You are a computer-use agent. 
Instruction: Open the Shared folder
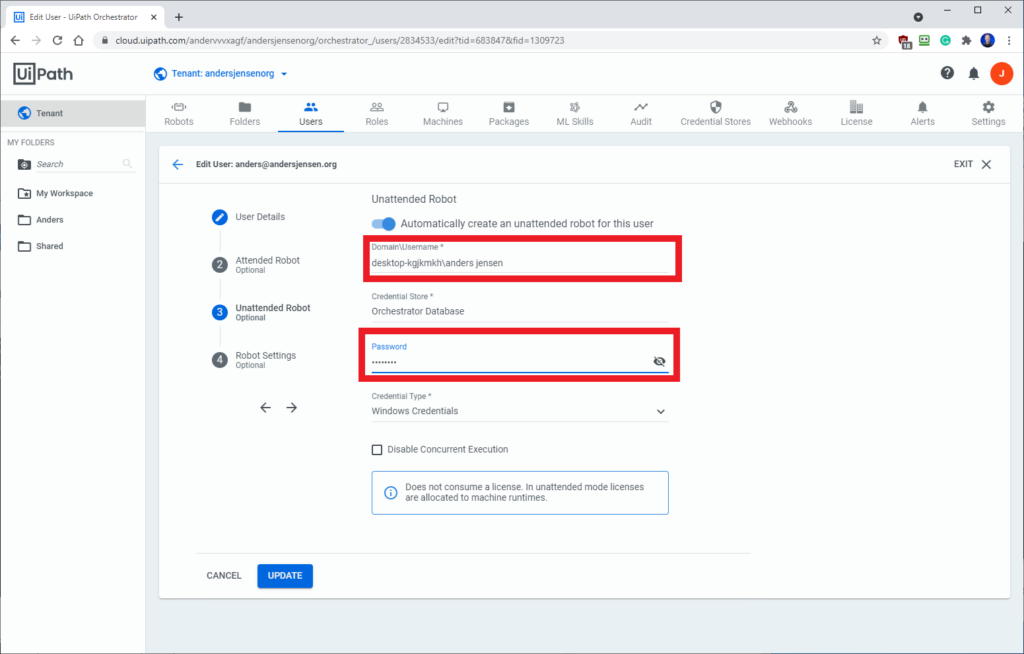pos(50,246)
